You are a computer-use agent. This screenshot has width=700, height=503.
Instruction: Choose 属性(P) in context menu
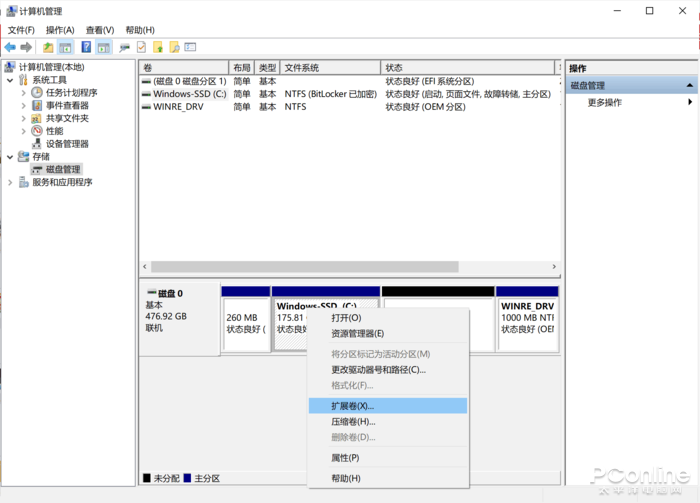click(388, 457)
